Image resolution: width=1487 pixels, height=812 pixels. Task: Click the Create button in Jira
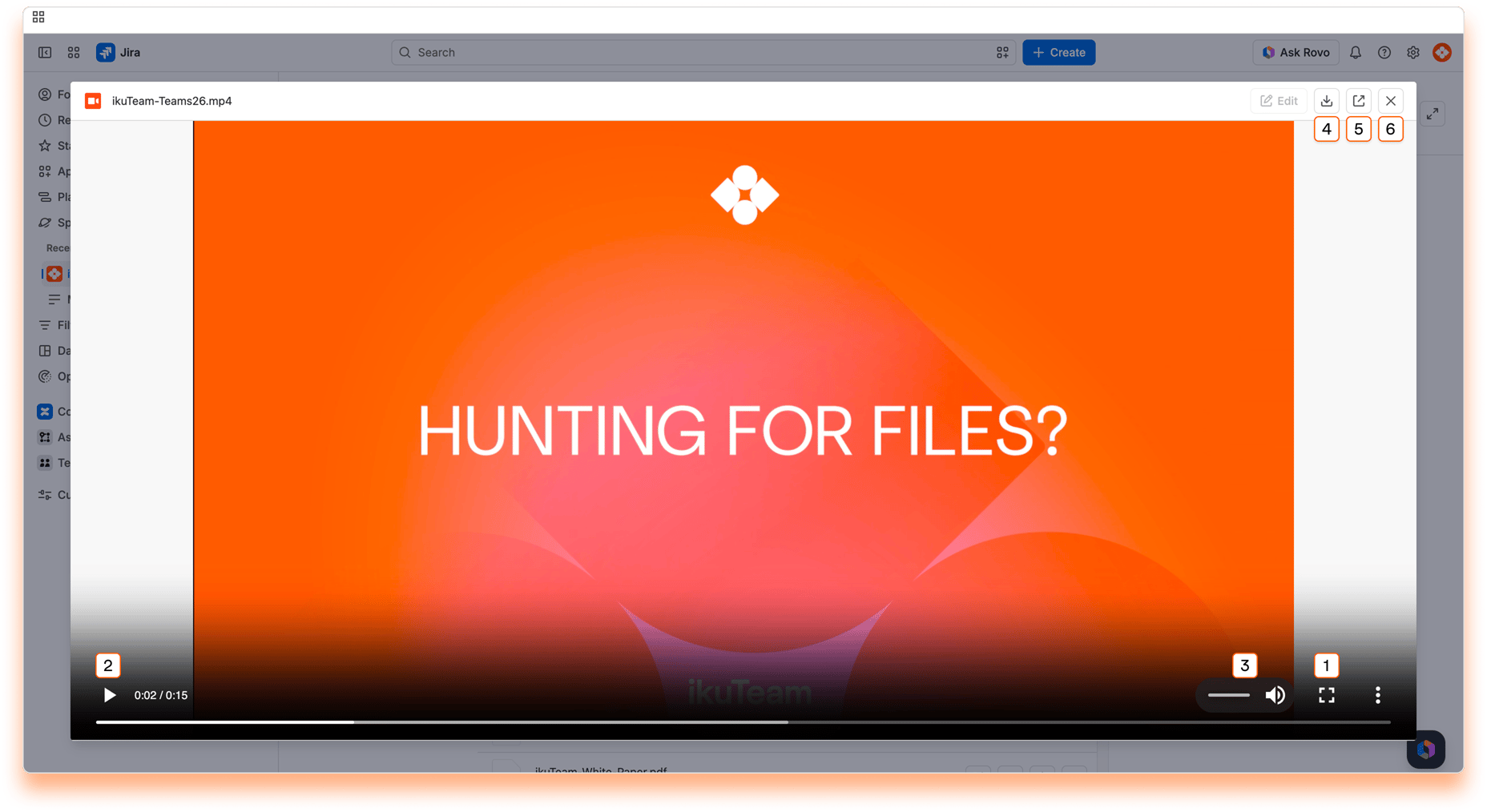click(1058, 52)
